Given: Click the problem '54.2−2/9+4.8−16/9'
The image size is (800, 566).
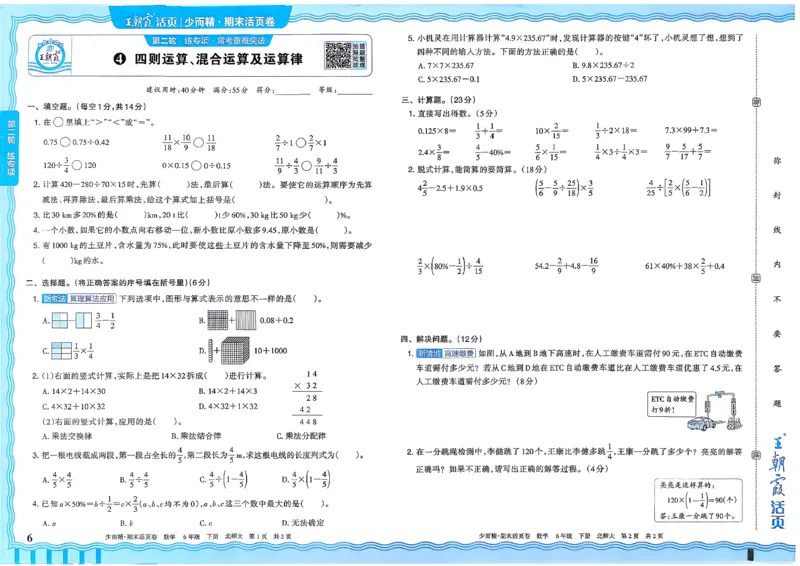Looking at the screenshot, I should coord(566,265).
